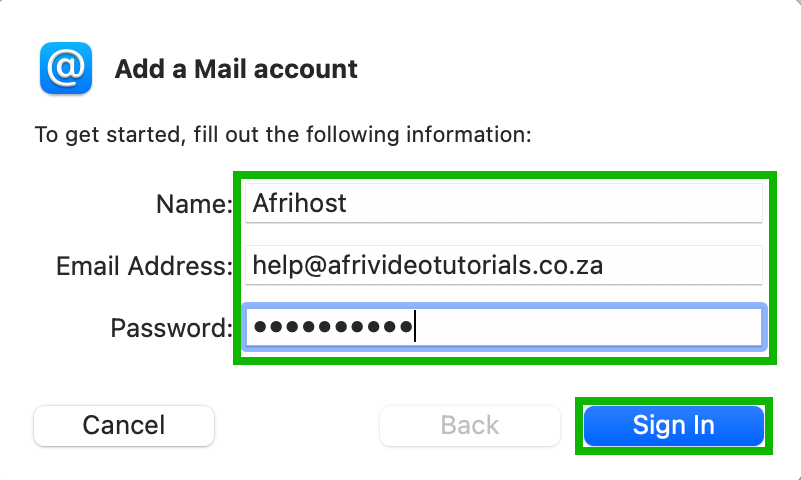Click the "To get started" instruction text
Image resolution: width=801 pixels, height=480 pixels.
coord(282,132)
